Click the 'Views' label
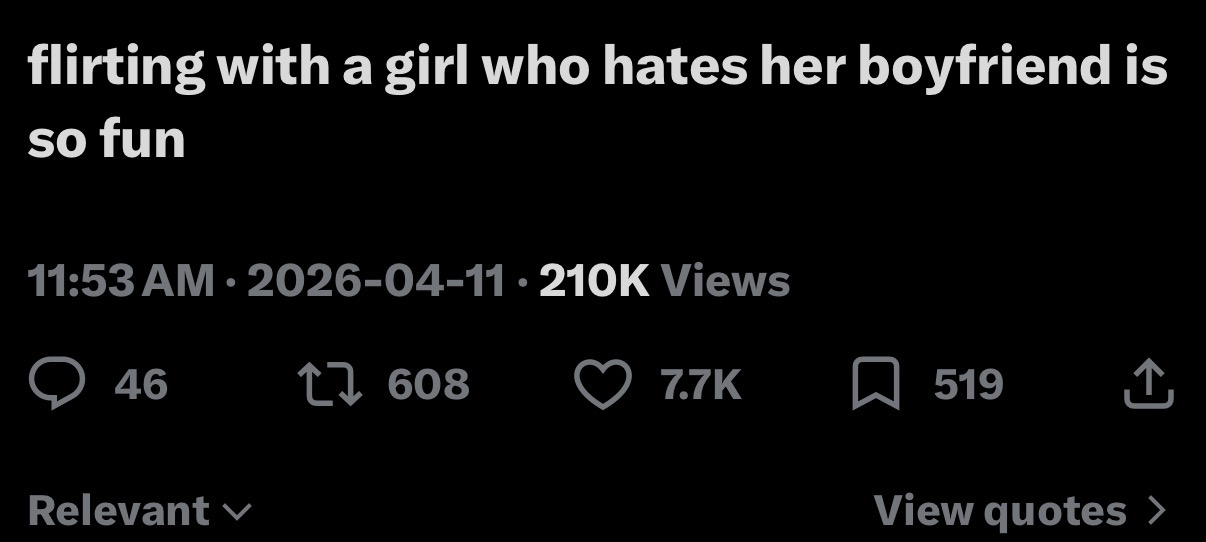The width and height of the screenshot is (1206, 542). (x=725, y=281)
